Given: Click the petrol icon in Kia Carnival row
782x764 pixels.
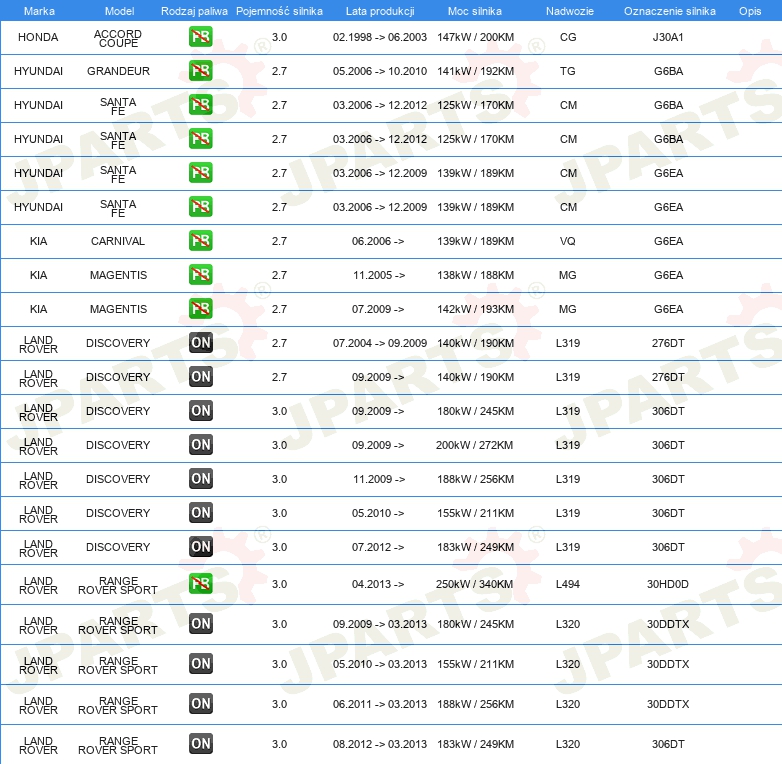Looking at the screenshot, I should (x=200, y=241).
